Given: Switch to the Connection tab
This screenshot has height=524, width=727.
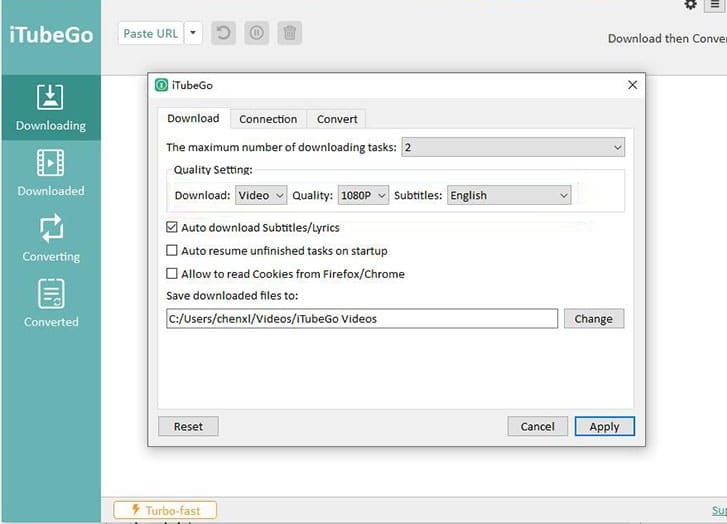Looking at the screenshot, I should pyautogui.click(x=268, y=119).
